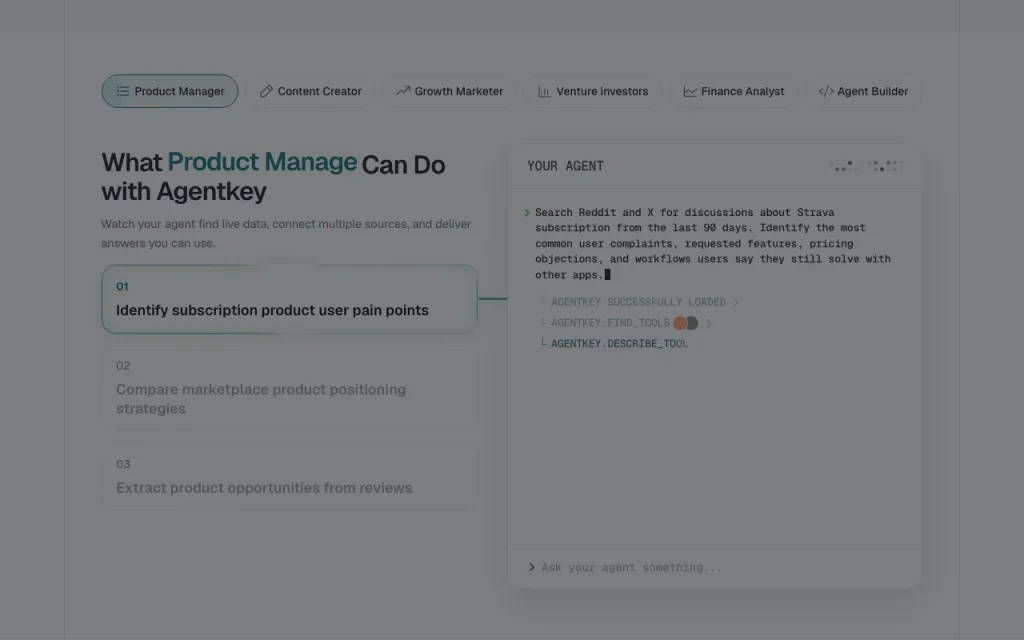Click the dotted indicator in agent panel header
This screenshot has width=1024, height=640.
tap(866, 166)
